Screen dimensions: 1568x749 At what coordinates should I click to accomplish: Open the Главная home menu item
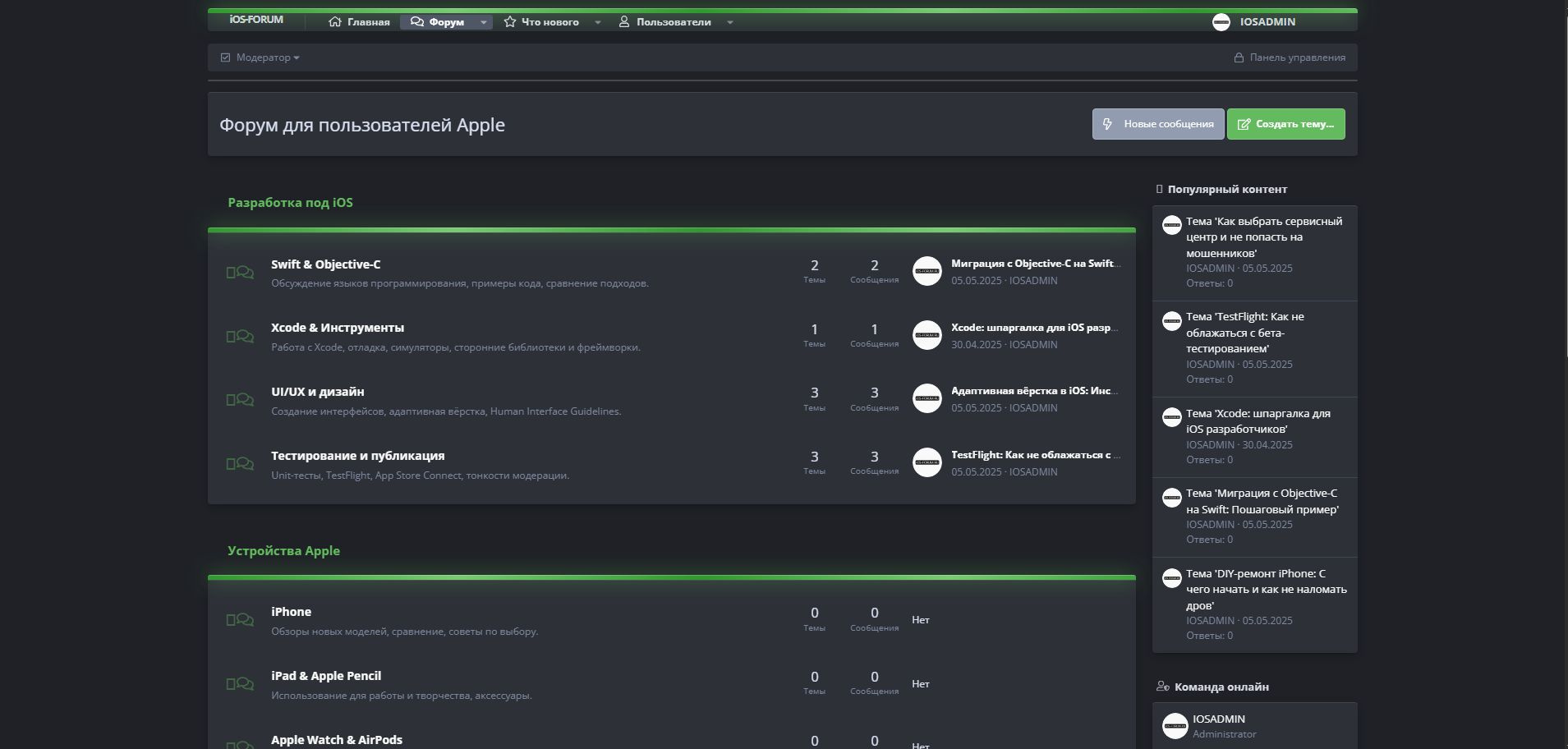359,22
